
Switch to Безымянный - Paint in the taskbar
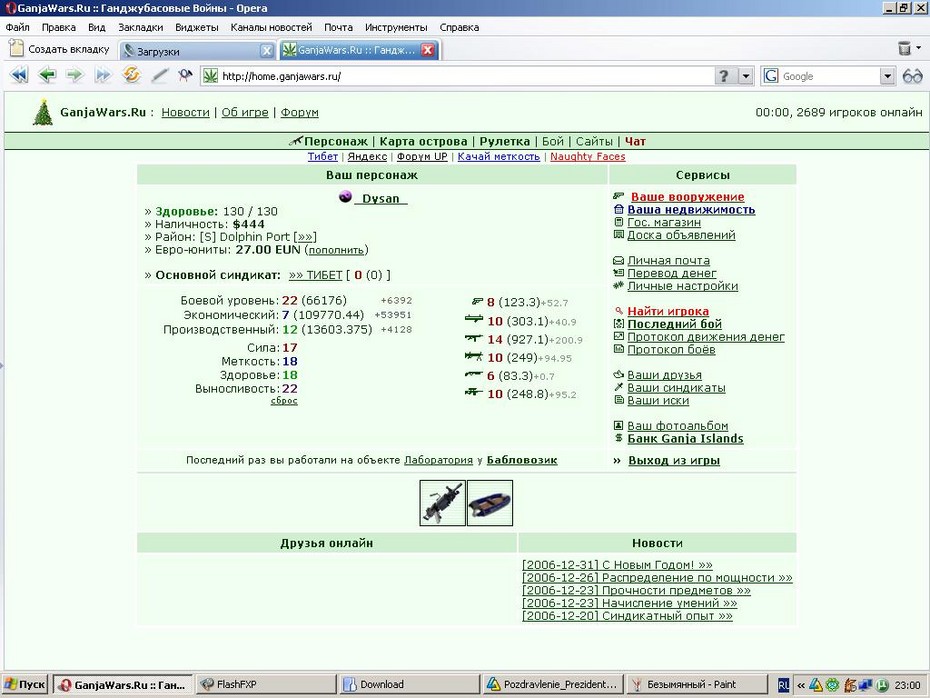pos(696,684)
